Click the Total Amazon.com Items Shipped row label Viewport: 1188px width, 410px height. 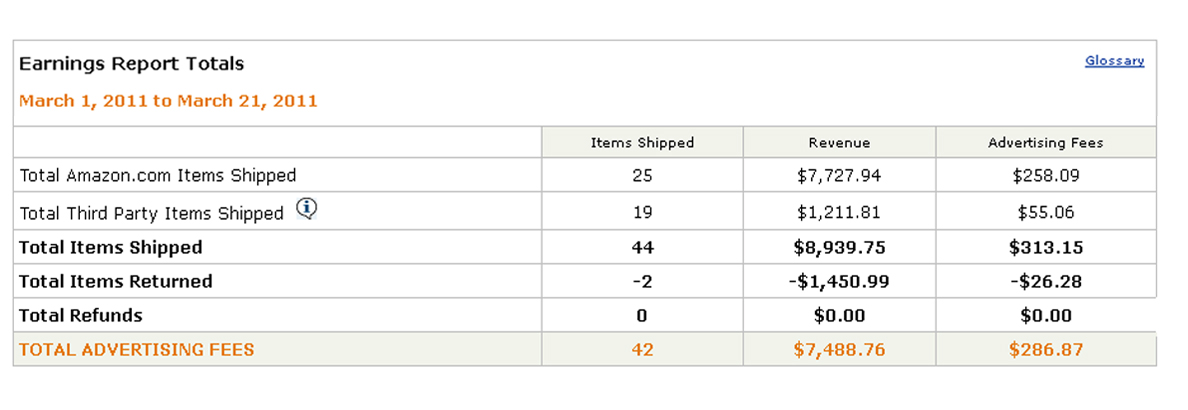(x=158, y=176)
